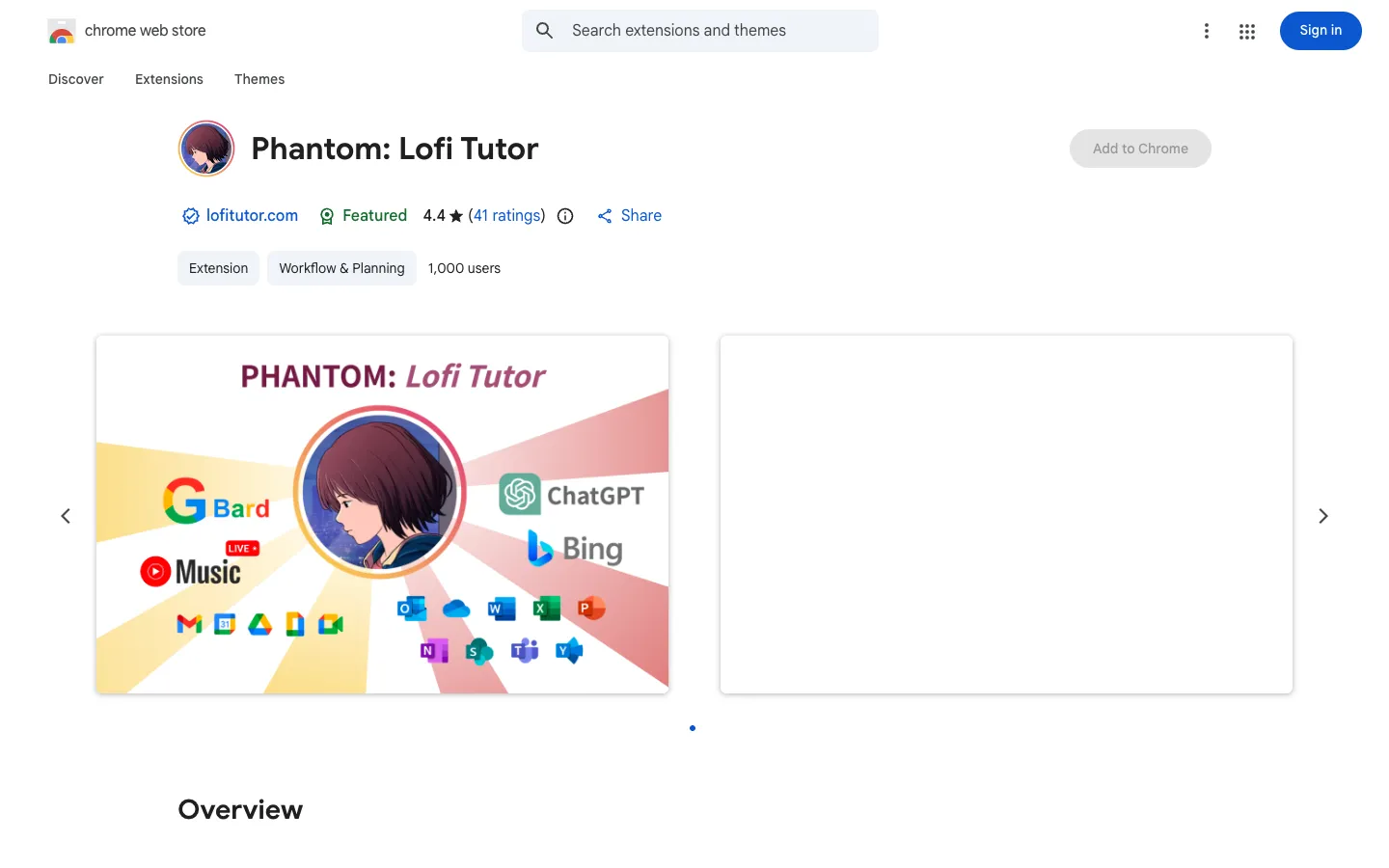Screen dimensions: 1389x868
Task: Click the ratings info circle icon
Action: click(x=565, y=216)
